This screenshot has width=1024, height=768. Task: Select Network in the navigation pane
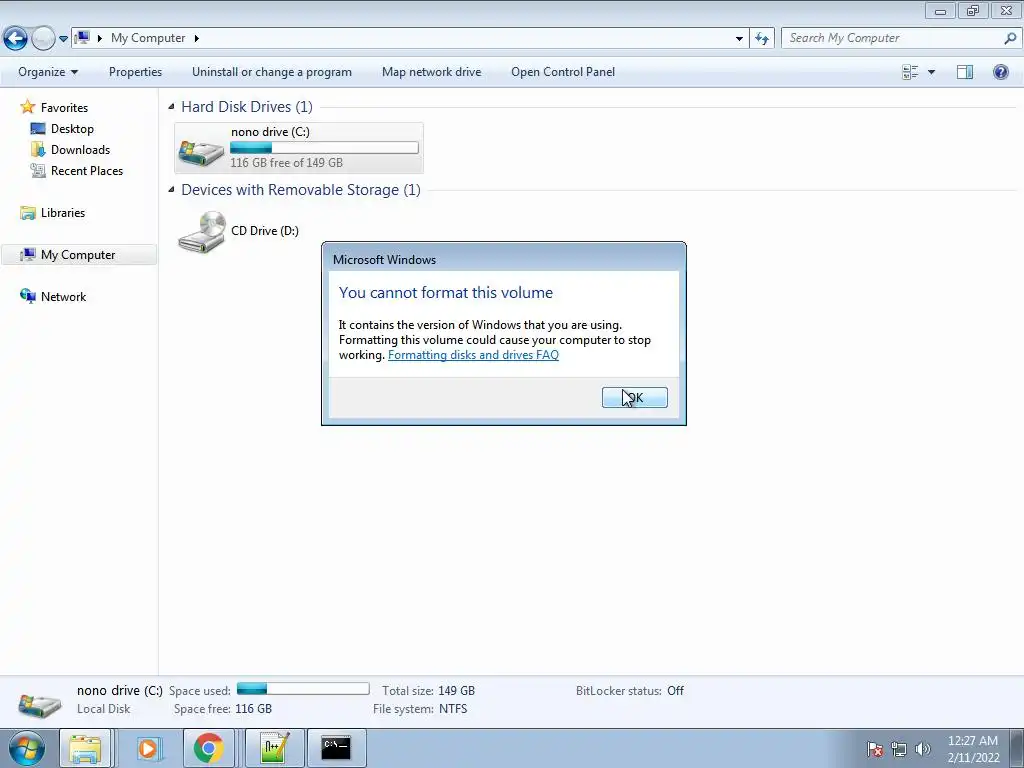(x=63, y=296)
